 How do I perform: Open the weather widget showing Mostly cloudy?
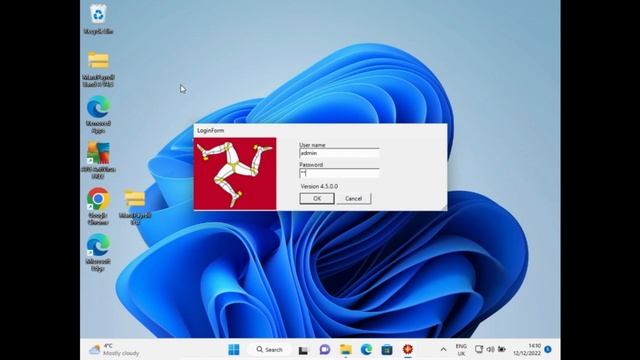click(x=114, y=350)
